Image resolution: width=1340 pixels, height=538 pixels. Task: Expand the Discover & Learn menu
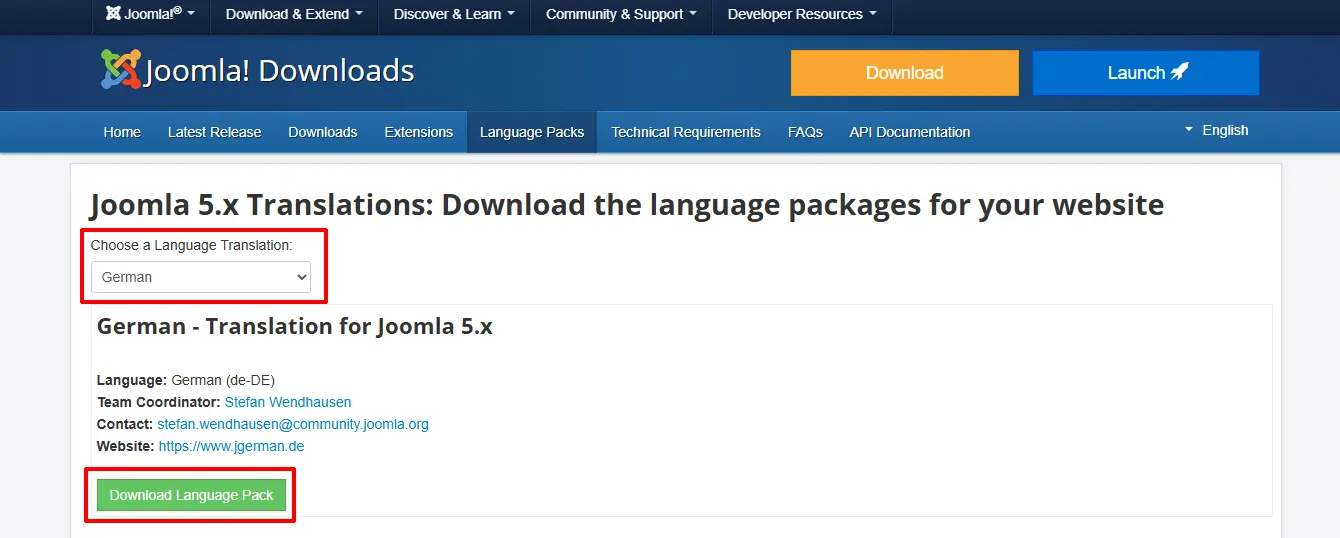coord(454,14)
